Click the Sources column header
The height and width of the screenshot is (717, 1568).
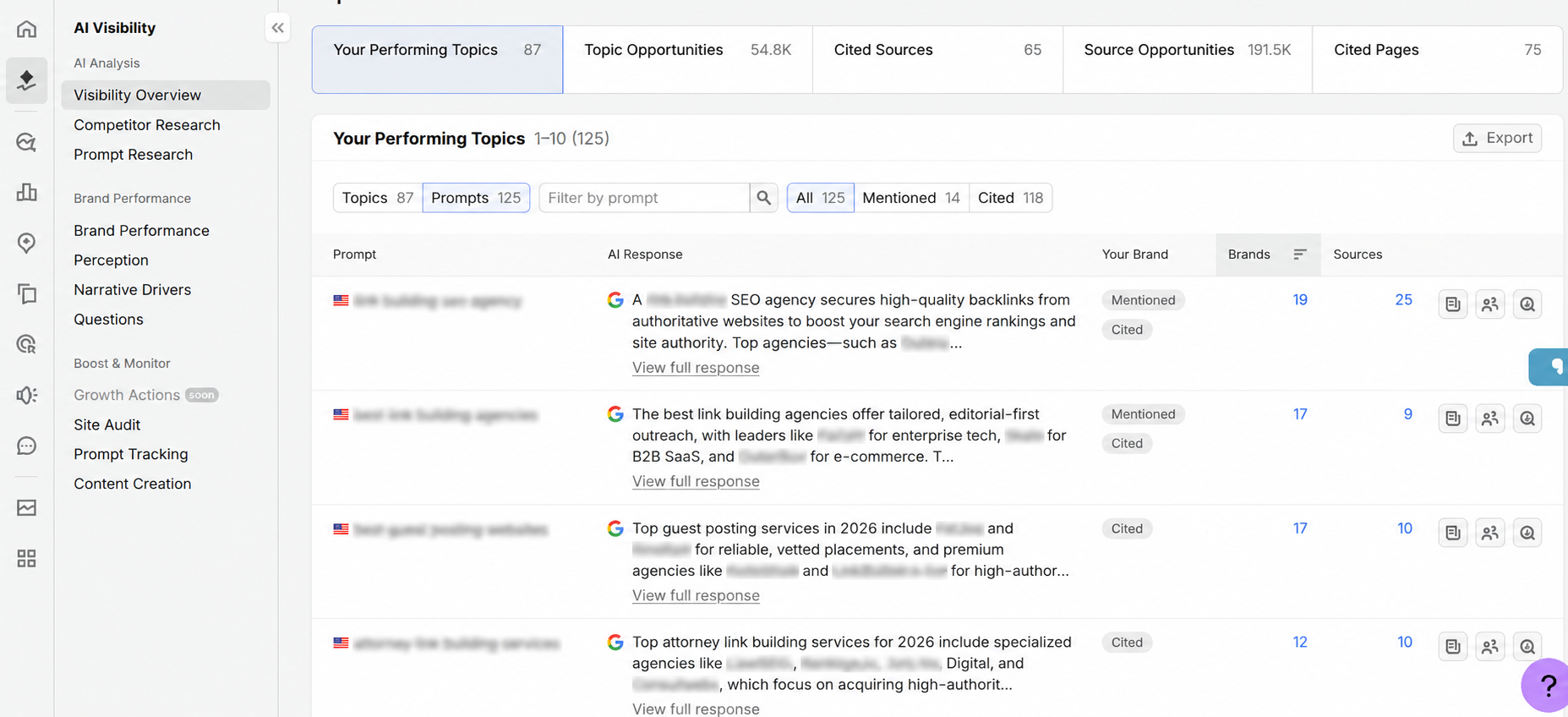click(x=1358, y=255)
